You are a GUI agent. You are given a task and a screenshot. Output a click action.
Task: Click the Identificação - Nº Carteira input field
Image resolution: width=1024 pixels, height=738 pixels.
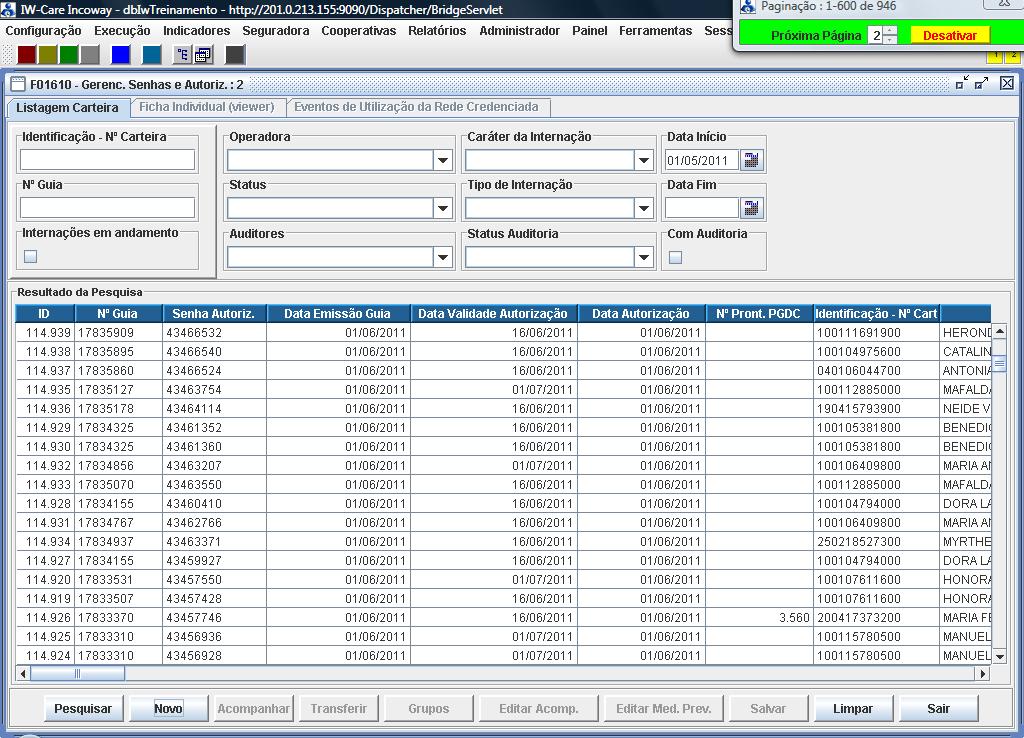coord(108,160)
